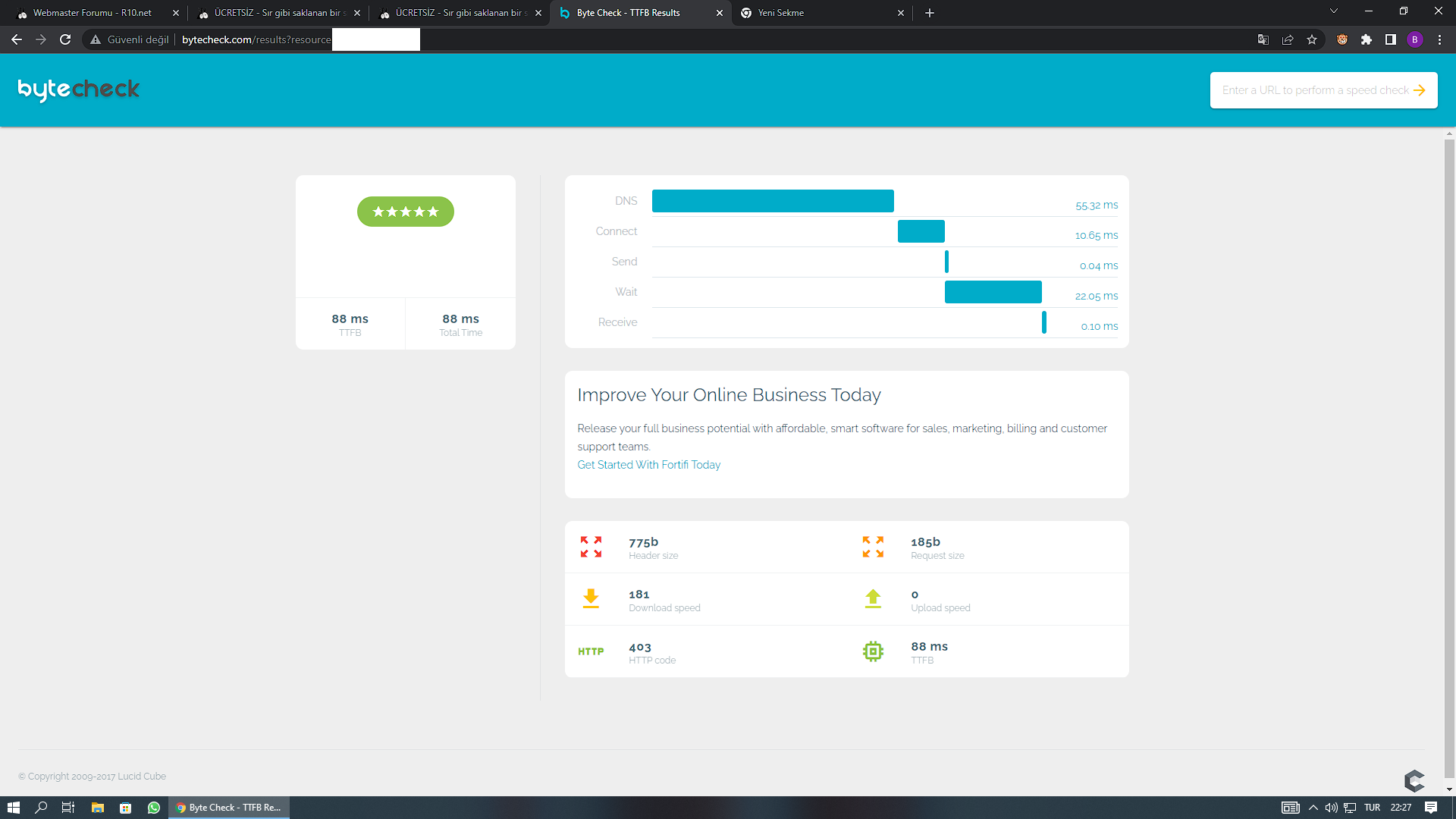Click the bytecheck logo
1456x819 pixels.
(x=79, y=89)
